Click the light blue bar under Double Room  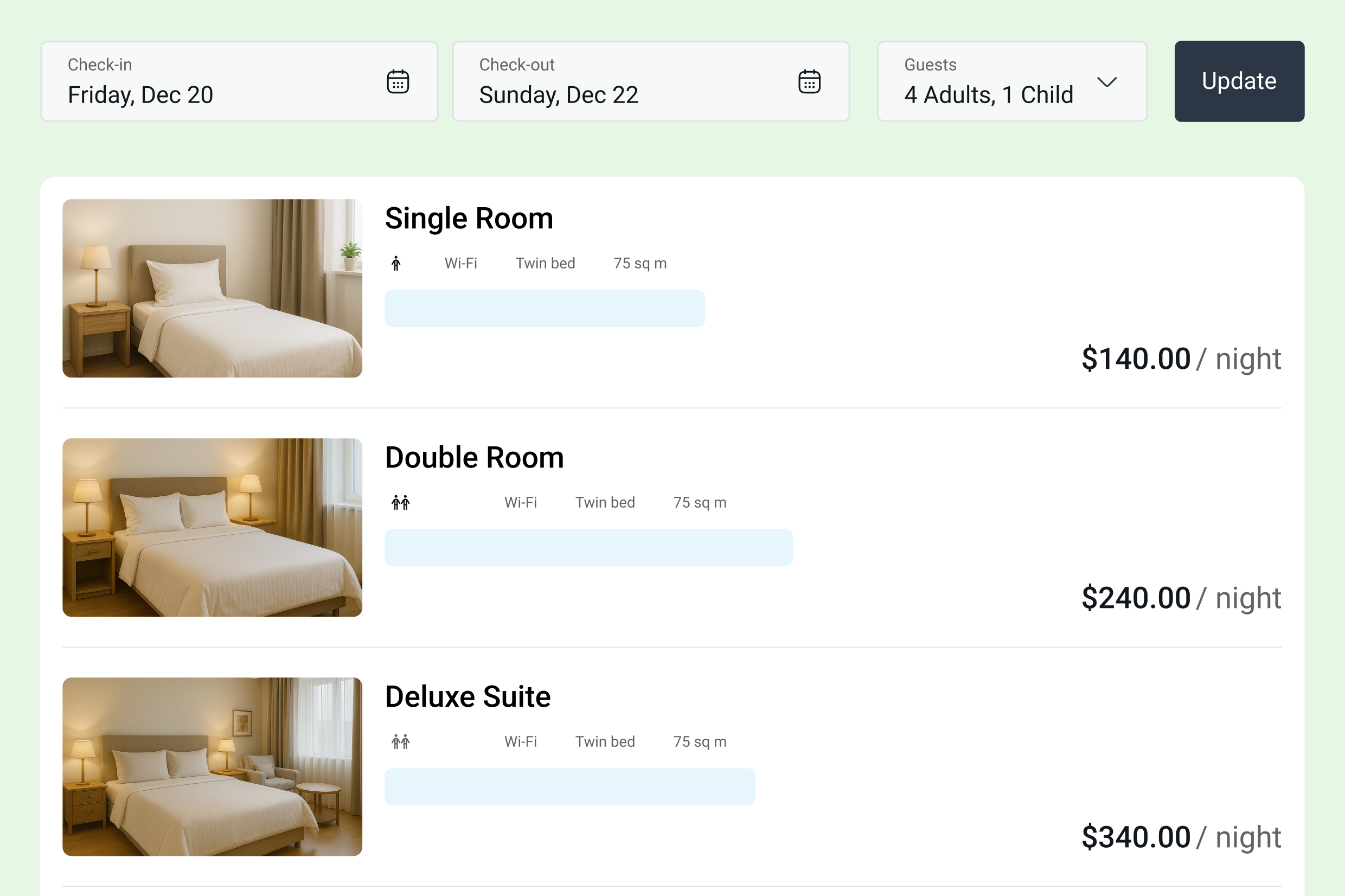tap(588, 547)
